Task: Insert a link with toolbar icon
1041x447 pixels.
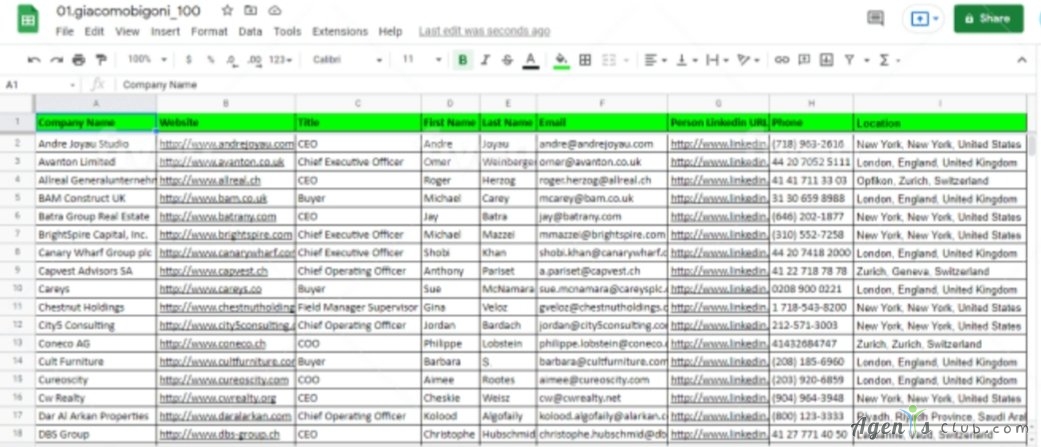Action: tap(782, 60)
